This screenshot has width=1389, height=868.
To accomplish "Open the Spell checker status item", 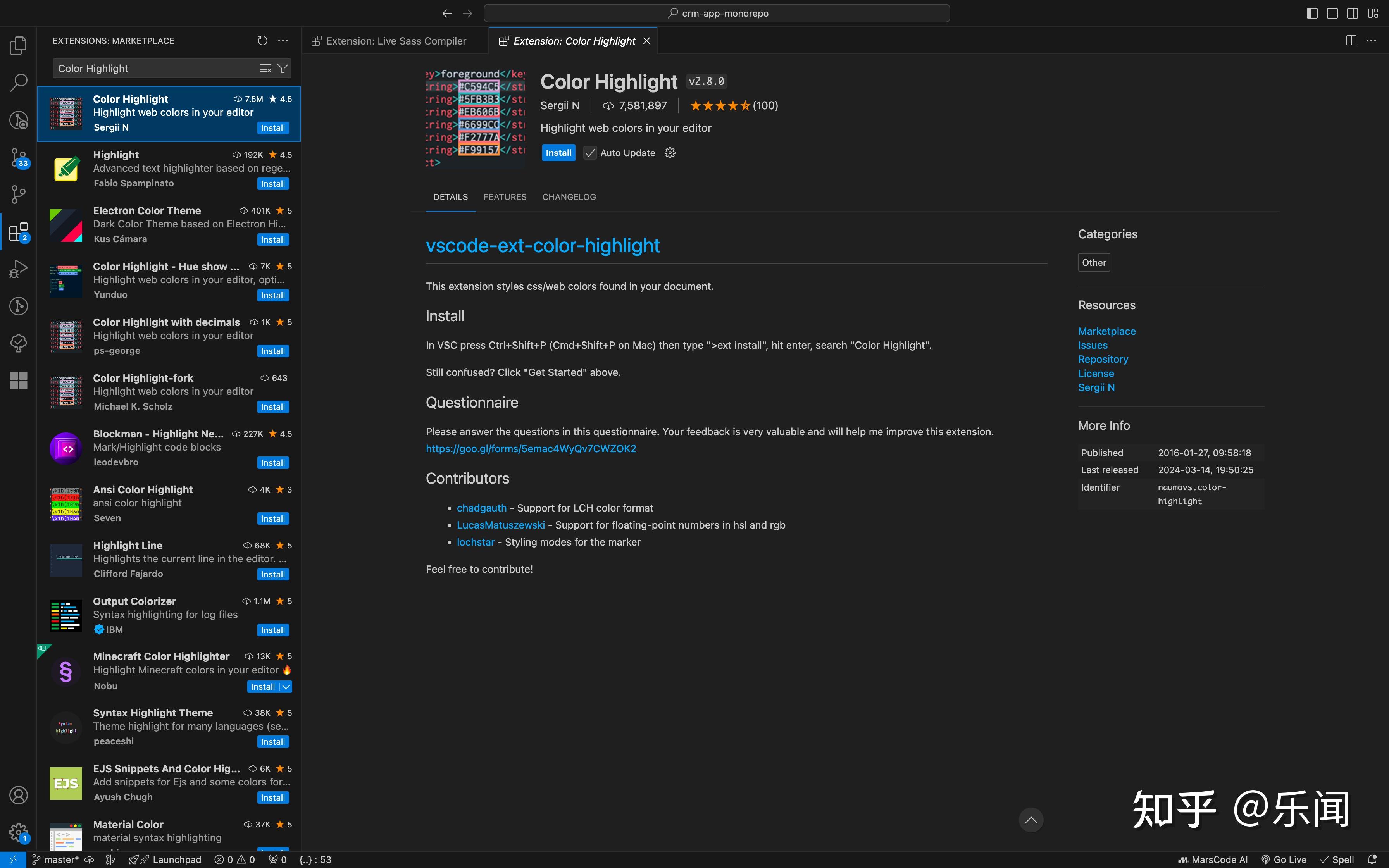I will (1337, 859).
